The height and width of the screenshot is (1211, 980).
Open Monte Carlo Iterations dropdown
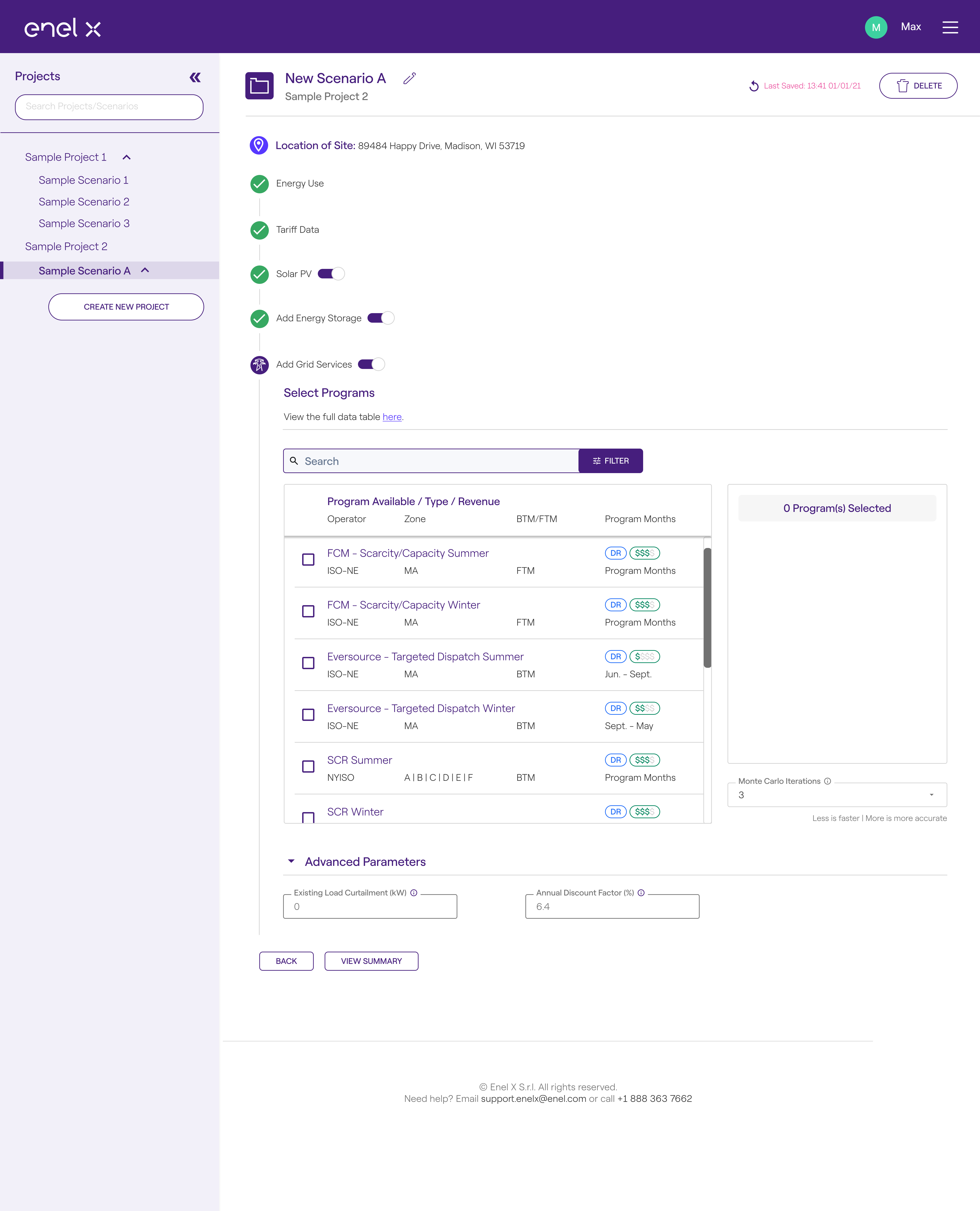(837, 795)
